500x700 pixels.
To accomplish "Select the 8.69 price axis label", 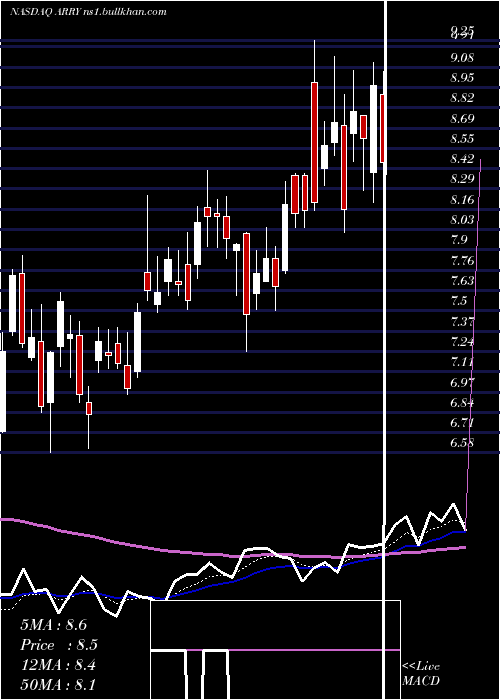I will [x=462, y=119].
